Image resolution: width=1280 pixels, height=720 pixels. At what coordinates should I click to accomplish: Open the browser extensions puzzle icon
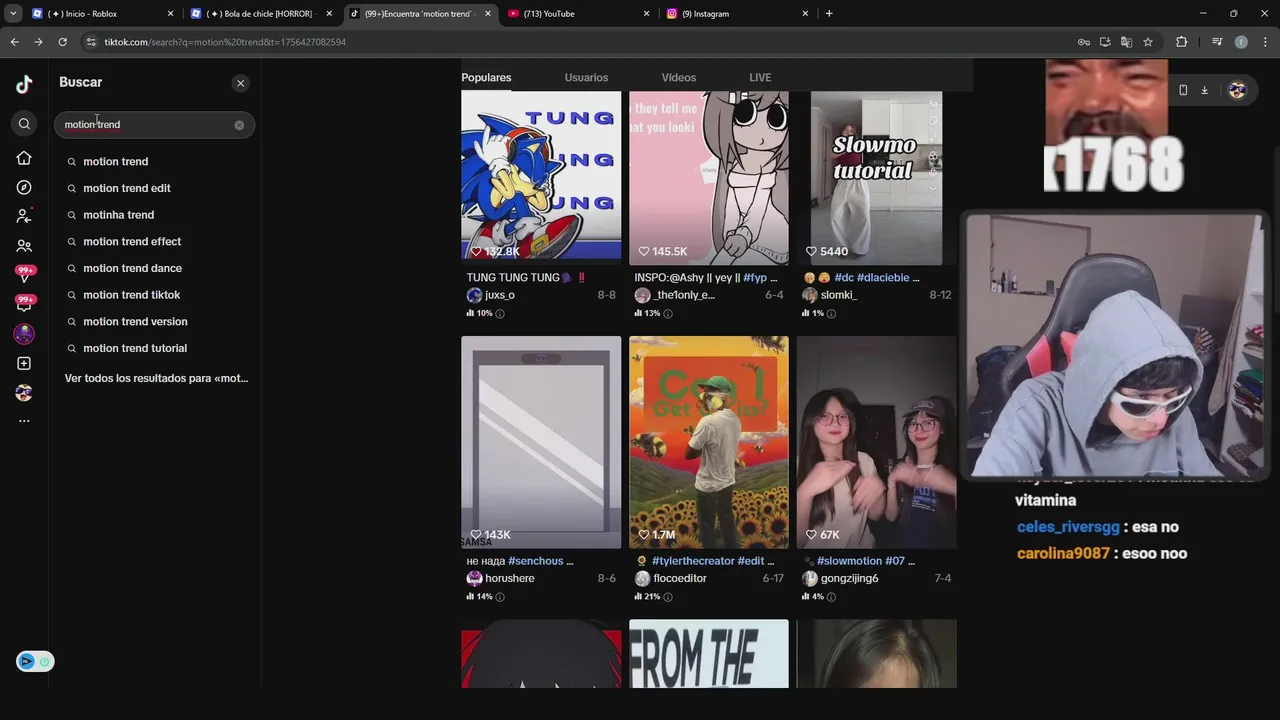[1182, 42]
